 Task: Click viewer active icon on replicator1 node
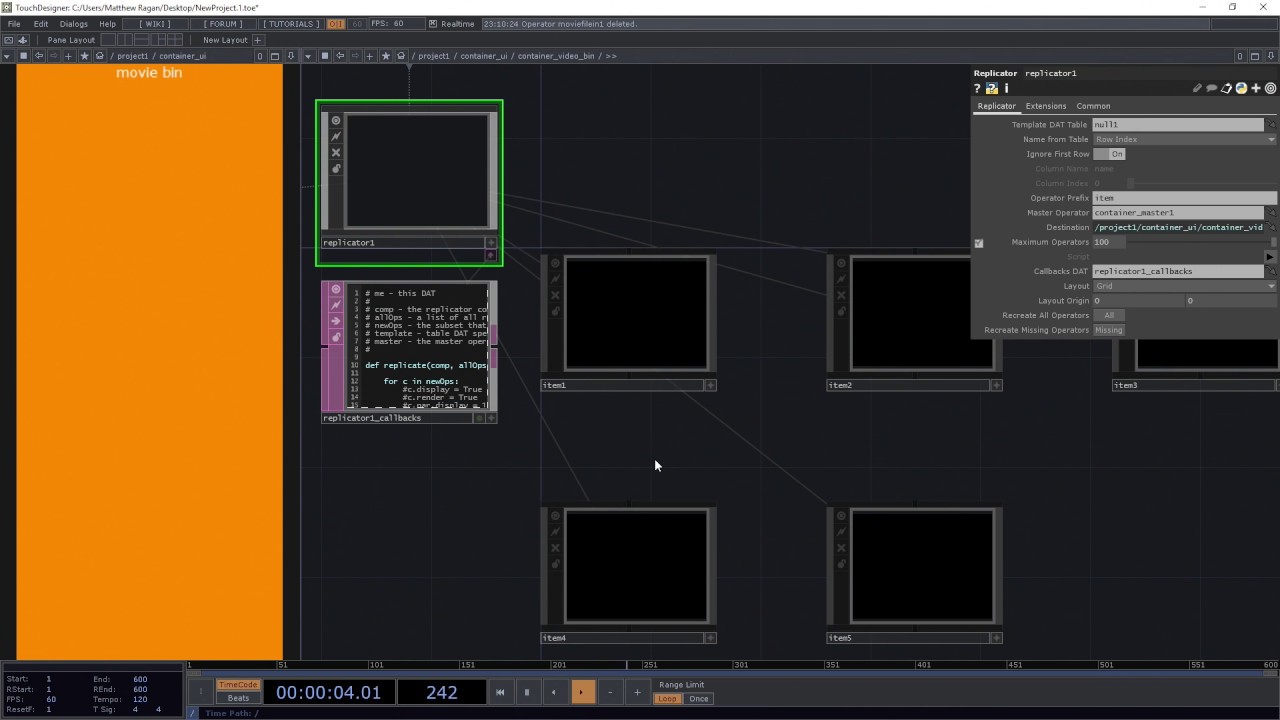click(336, 121)
